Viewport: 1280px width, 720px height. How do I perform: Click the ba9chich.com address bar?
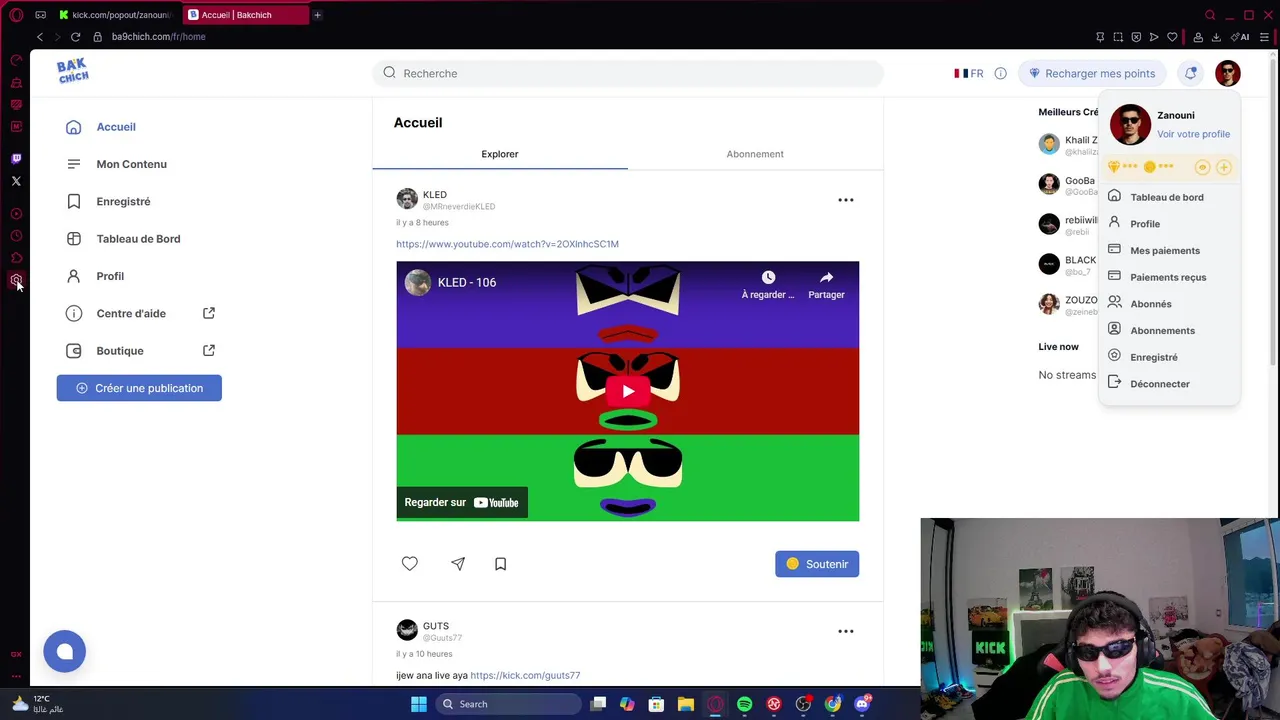click(158, 37)
